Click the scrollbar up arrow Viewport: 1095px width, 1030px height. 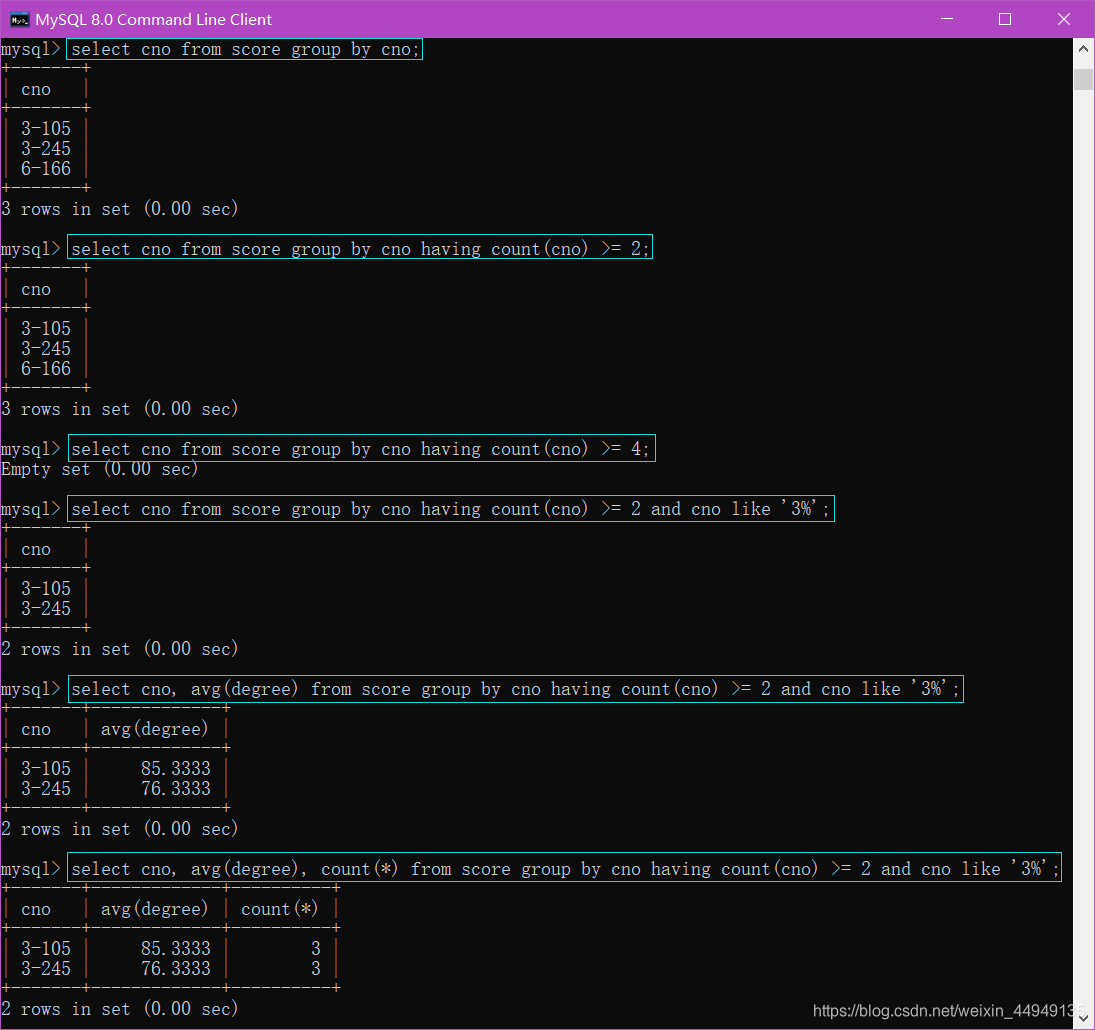coord(1083,49)
